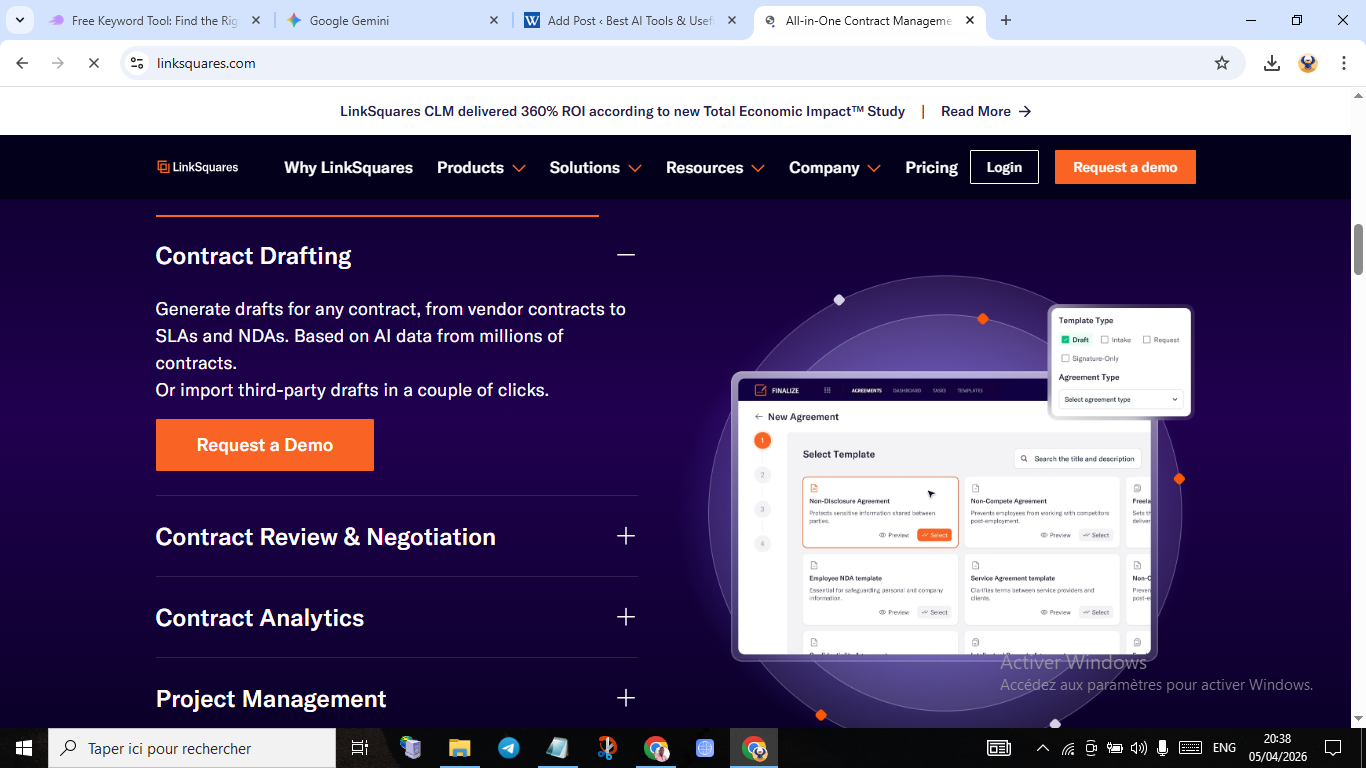Open the notepad app taskbar icon
This screenshot has width=1366, height=768.
[557, 748]
